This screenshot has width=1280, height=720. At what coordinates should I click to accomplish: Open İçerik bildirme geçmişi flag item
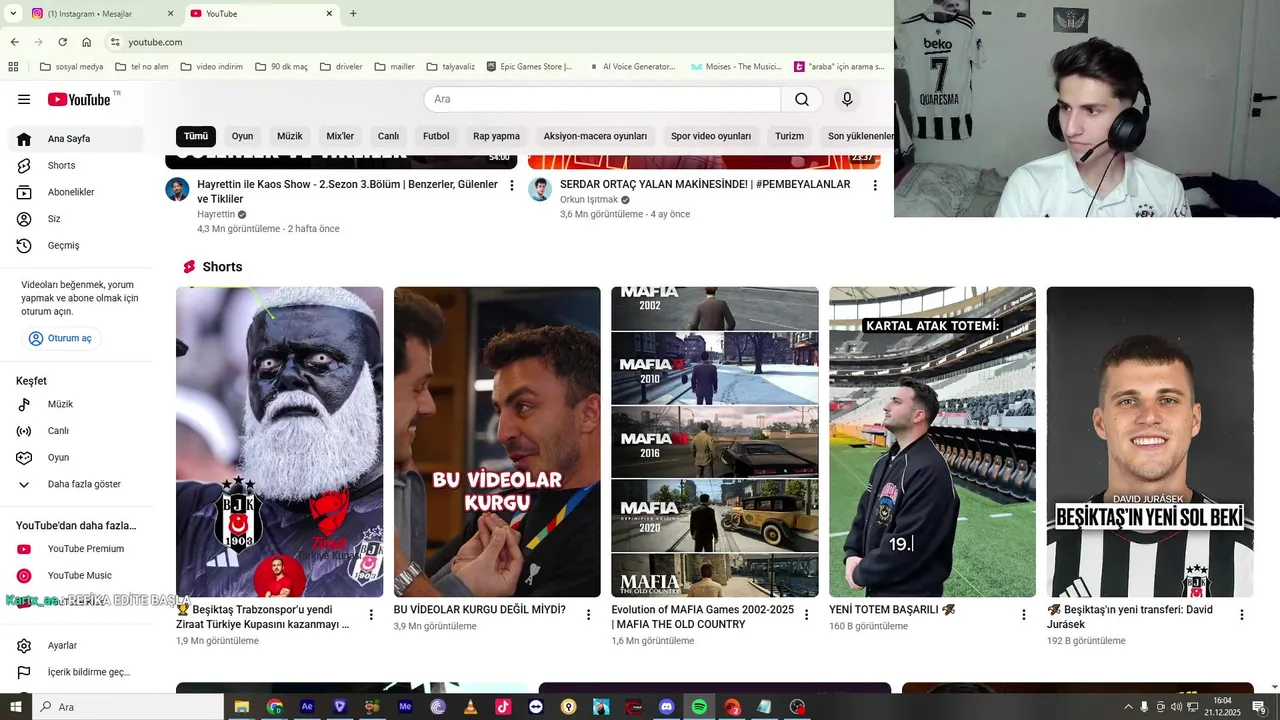pos(76,672)
